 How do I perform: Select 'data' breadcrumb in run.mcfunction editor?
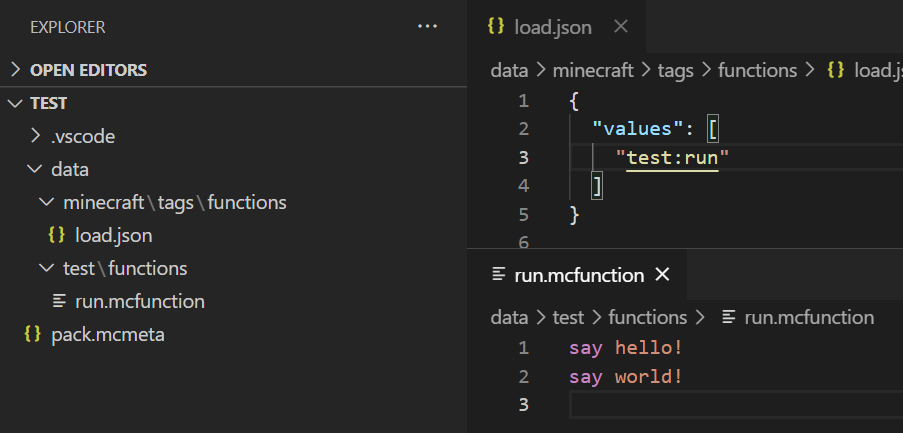(x=509, y=317)
